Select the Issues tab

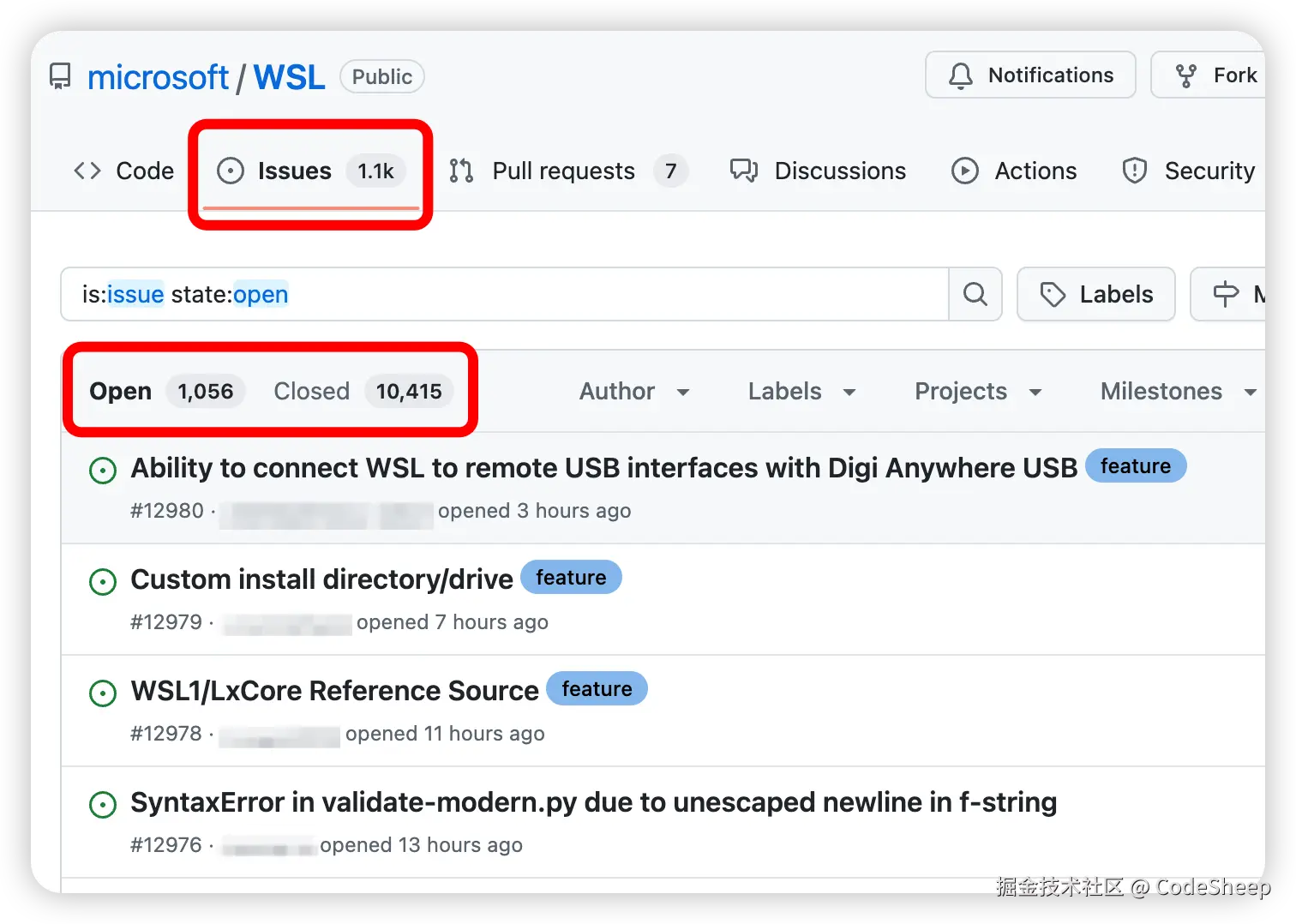tap(310, 171)
